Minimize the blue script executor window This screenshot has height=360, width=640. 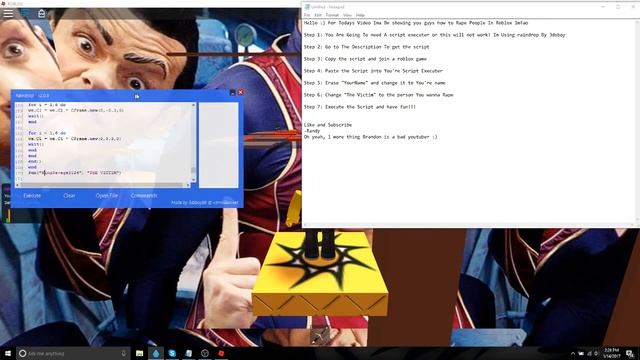(x=233, y=92)
